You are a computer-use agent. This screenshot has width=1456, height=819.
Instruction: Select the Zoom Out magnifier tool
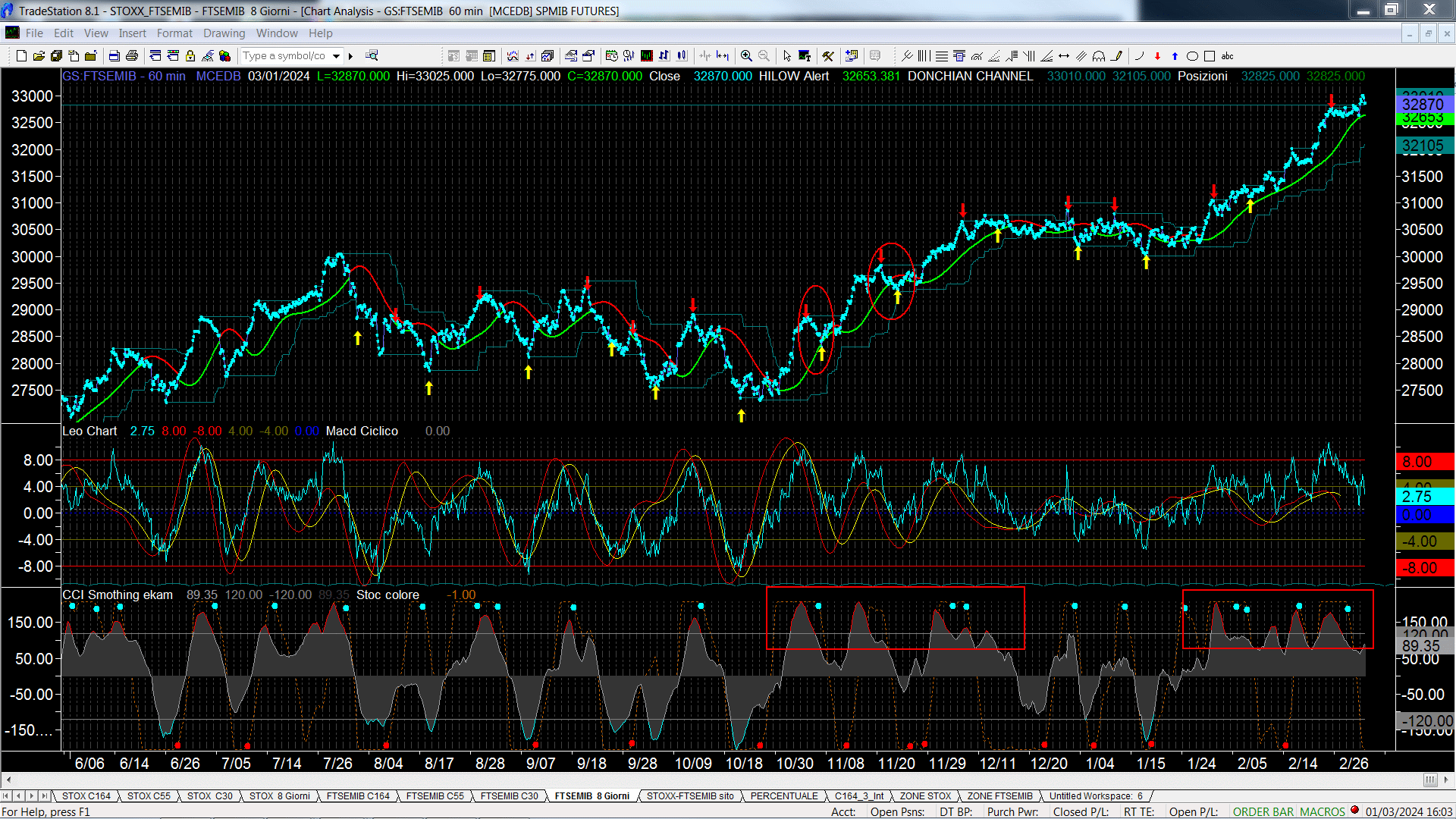764,55
